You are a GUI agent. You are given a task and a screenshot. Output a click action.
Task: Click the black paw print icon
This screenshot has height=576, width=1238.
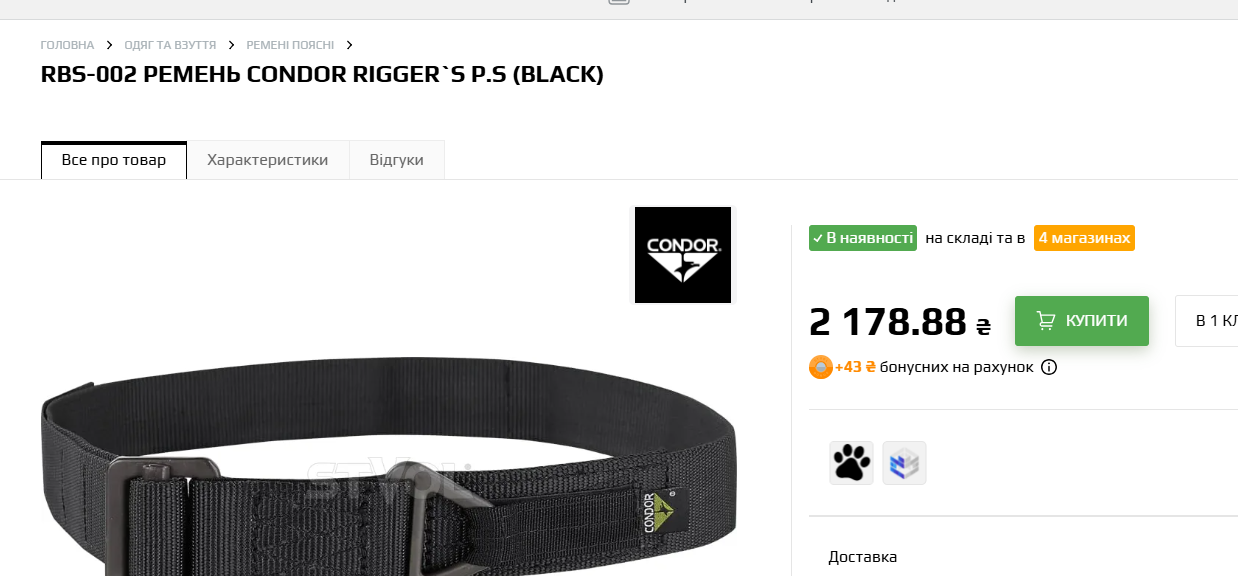[851, 463]
